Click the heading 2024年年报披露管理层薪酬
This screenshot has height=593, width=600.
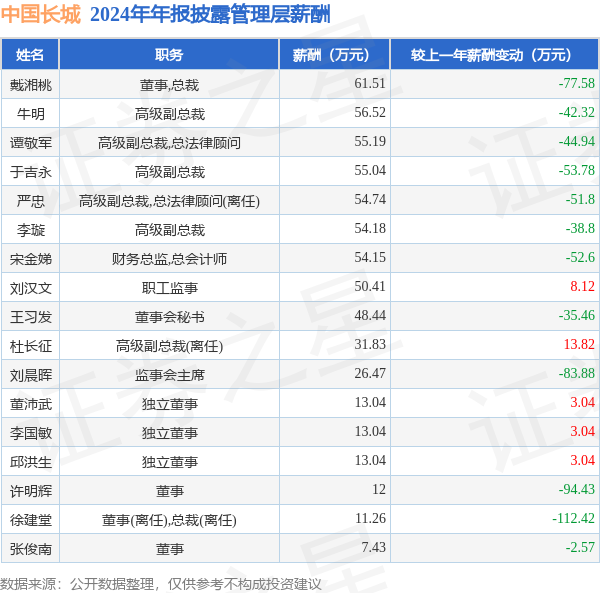(210, 15)
